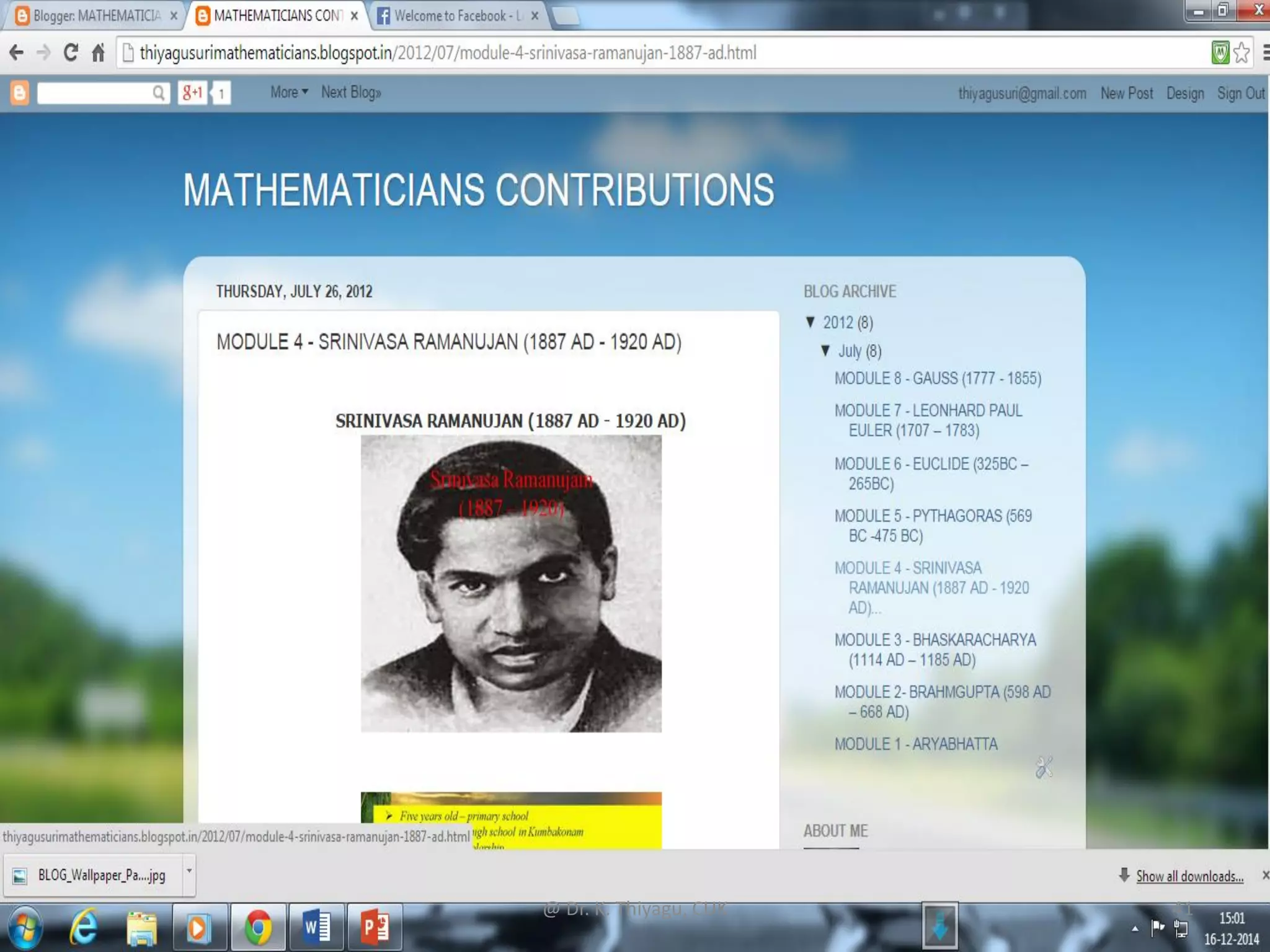Open MODULE 5 - PYTHAGORAS post link

pyautogui.click(x=933, y=526)
